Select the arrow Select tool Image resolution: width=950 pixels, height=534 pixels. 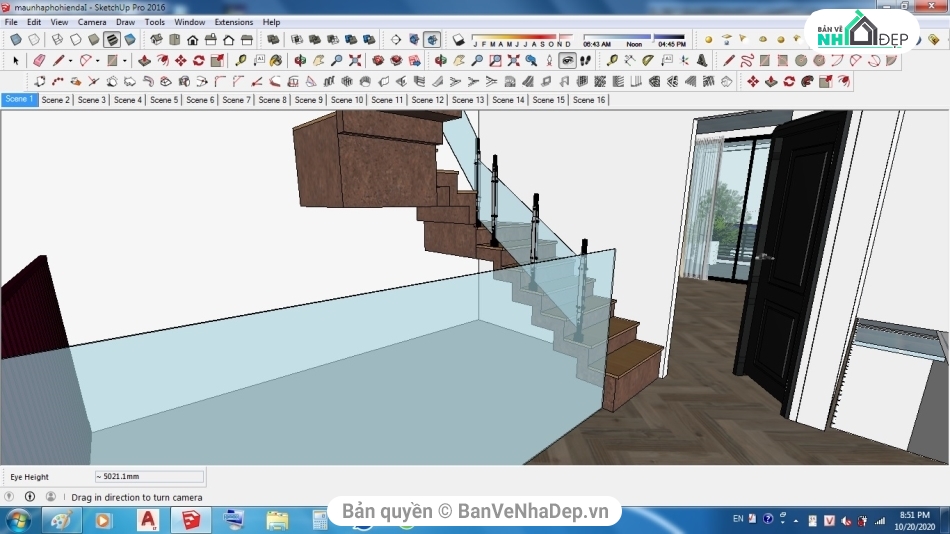pos(16,61)
